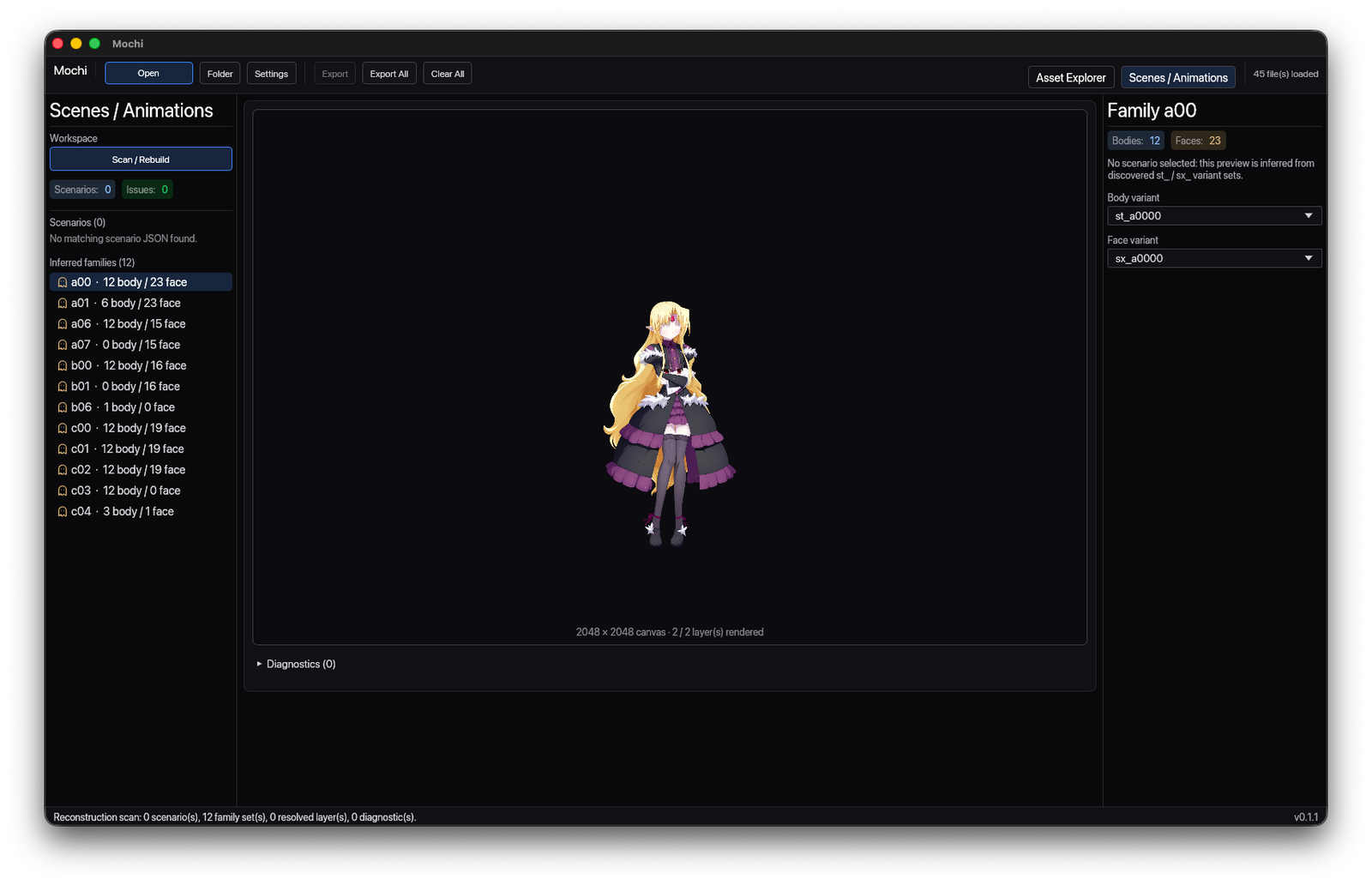Select family c04 · 3 body / 1 face
The image size is (1372, 885).
pyautogui.click(x=141, y=512)
